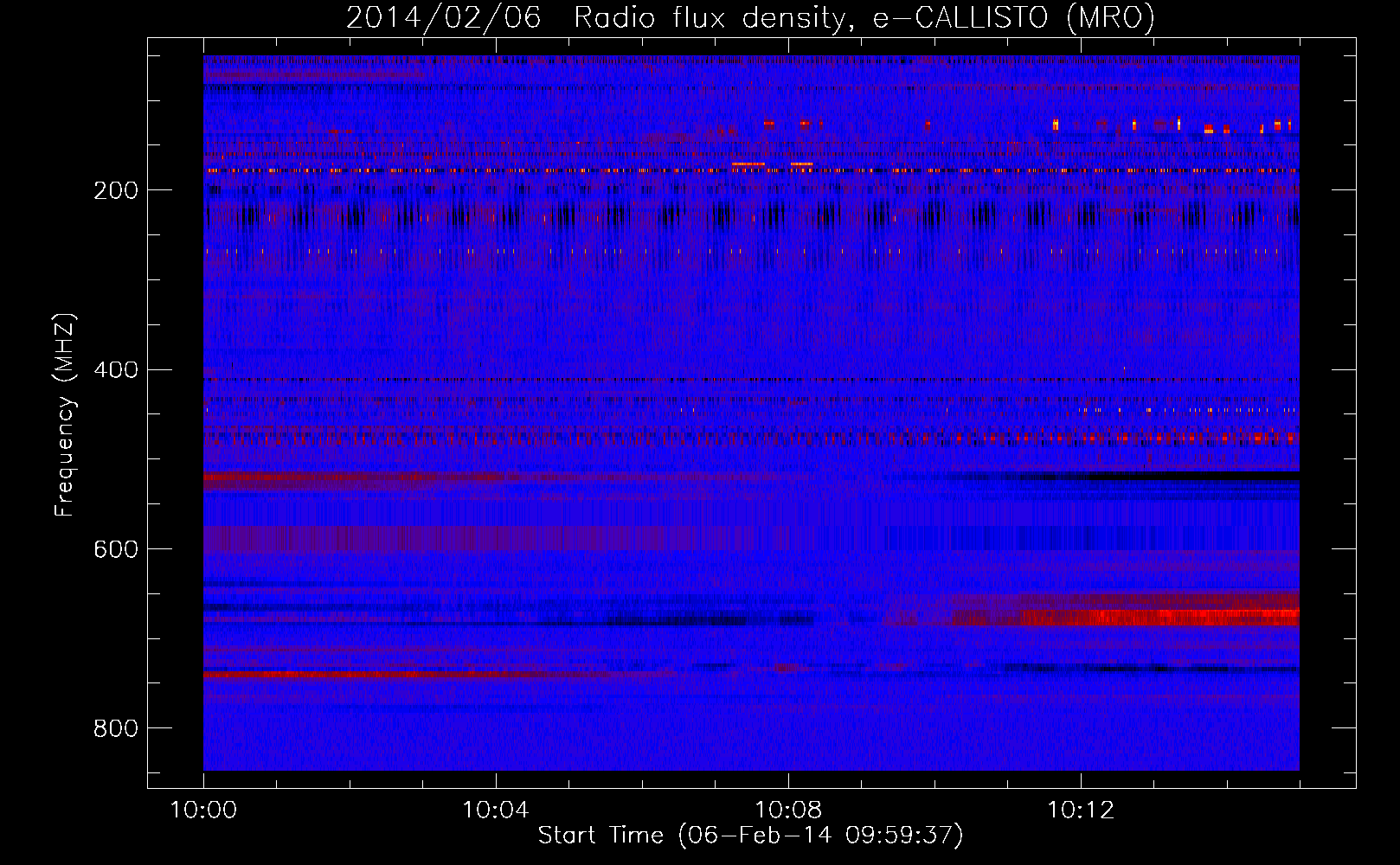This screenshot has height=865, width=1400.
Task: Click the bright red band near 700 MHz
Action: coord(1159,617)
